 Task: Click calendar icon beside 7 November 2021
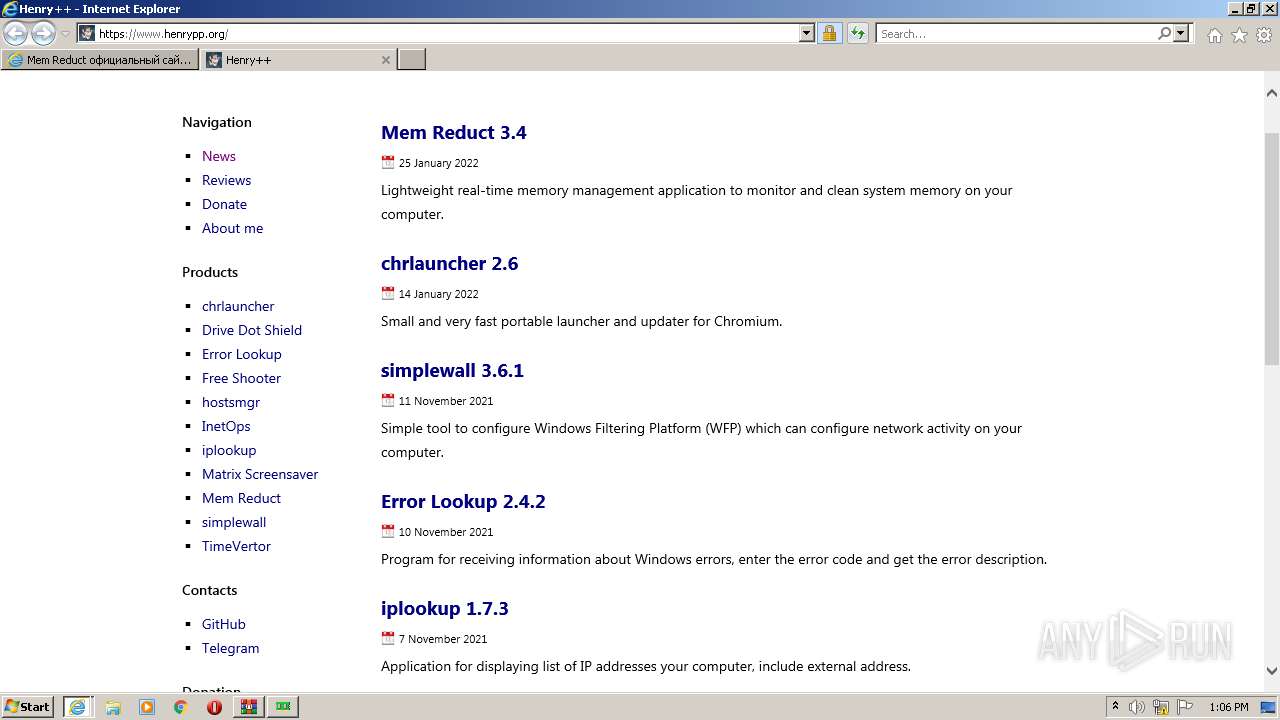coord(388,638)
